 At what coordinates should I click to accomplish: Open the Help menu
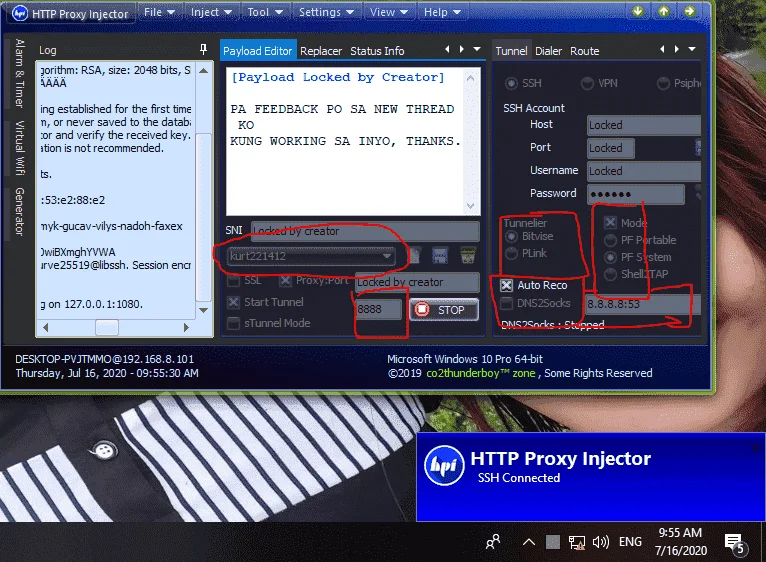[442, 12]
